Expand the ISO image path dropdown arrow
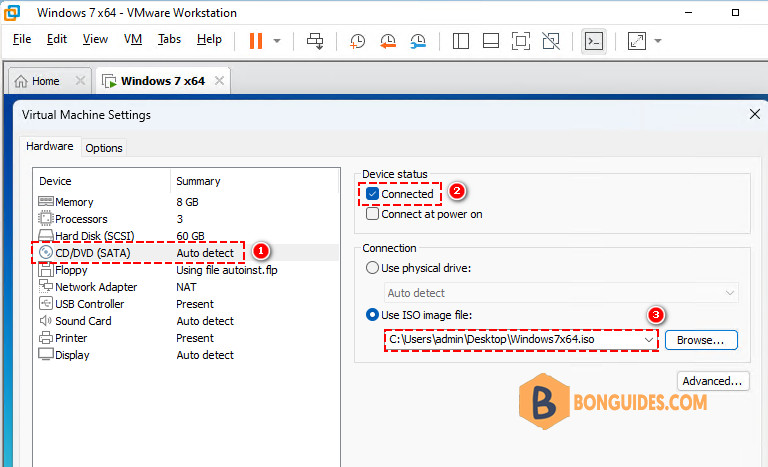The height and width of the screenshot is (467, 768). click(x=648, y=340)
